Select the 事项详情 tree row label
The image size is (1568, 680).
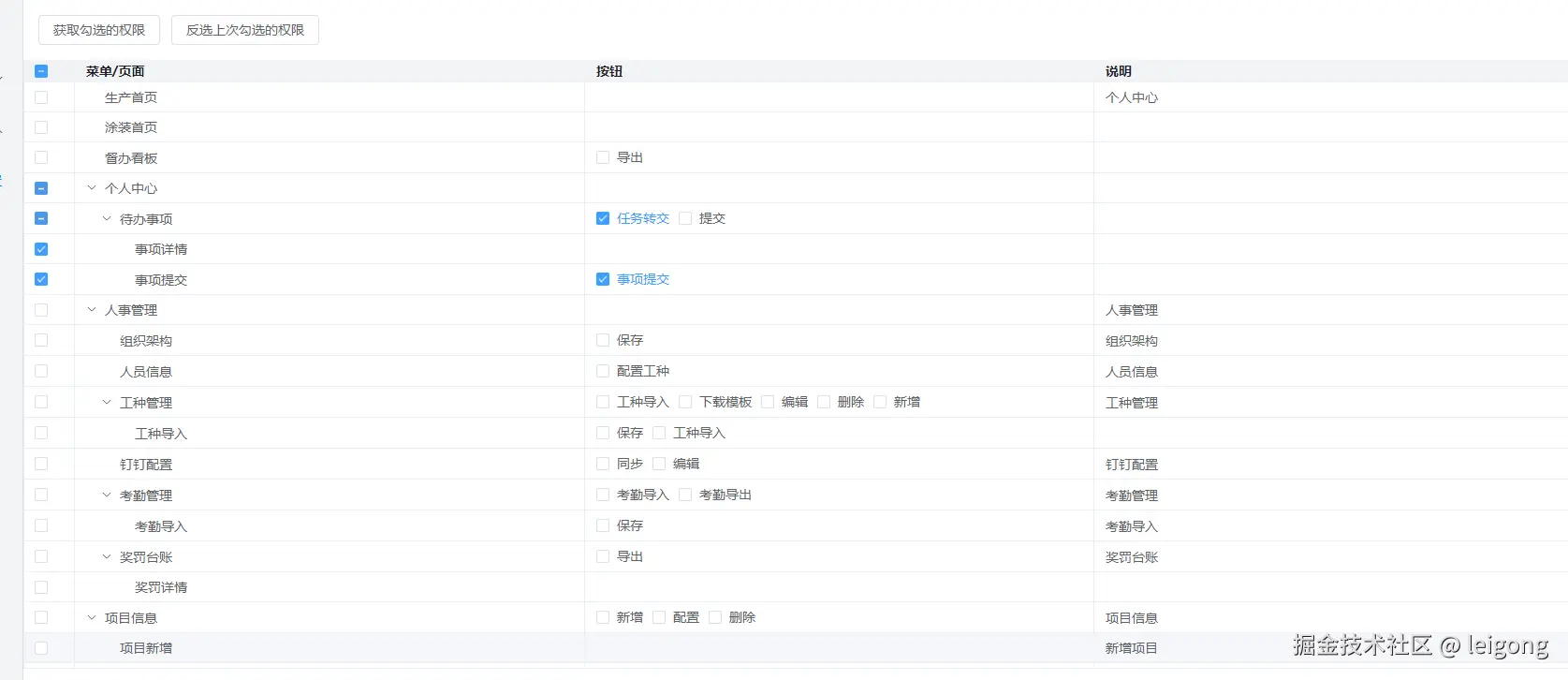tap(161, 249)
